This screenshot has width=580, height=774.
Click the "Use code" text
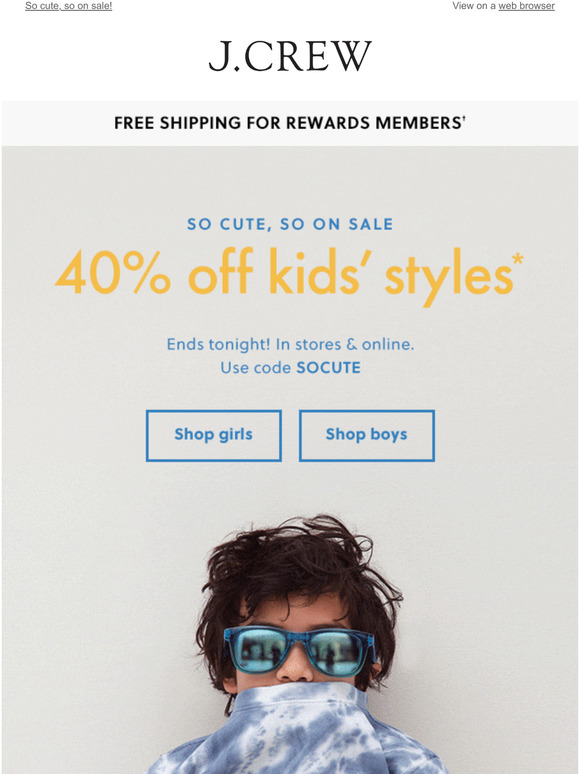coord(255,368)
